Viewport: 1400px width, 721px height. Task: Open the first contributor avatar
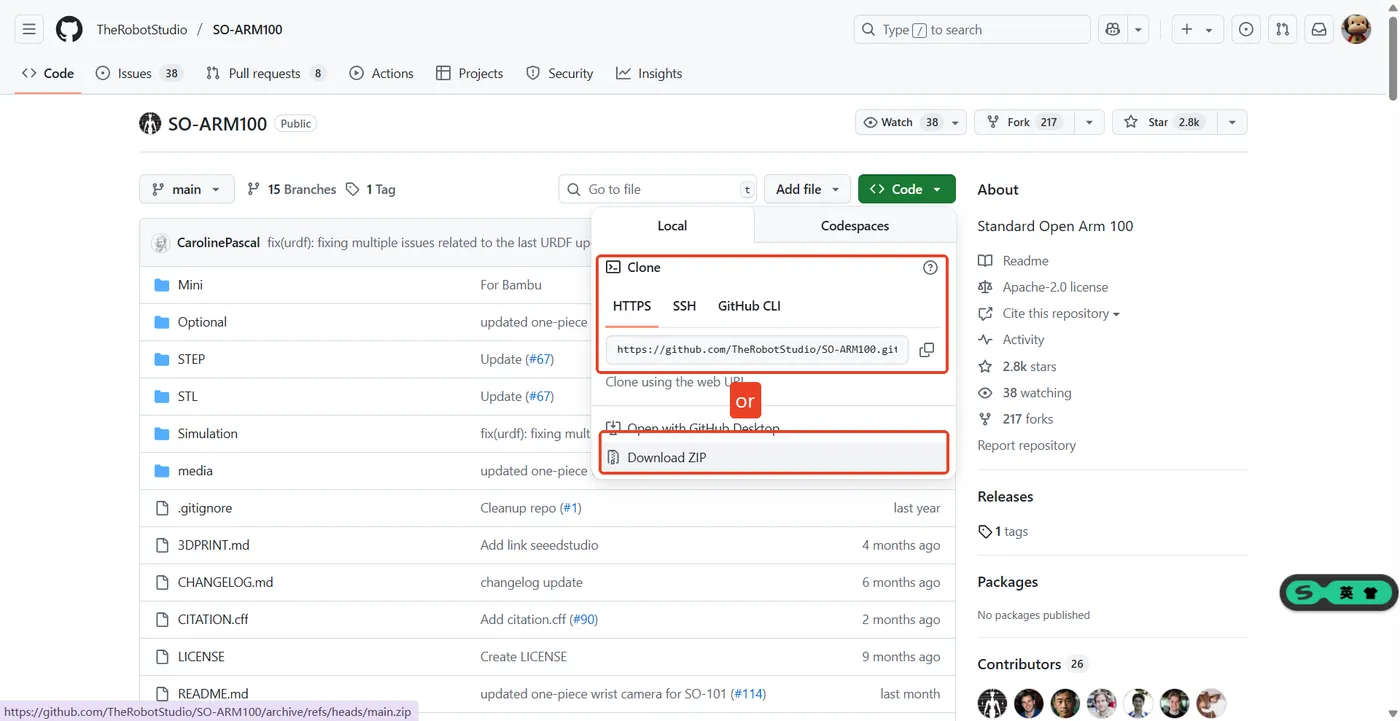992,702
